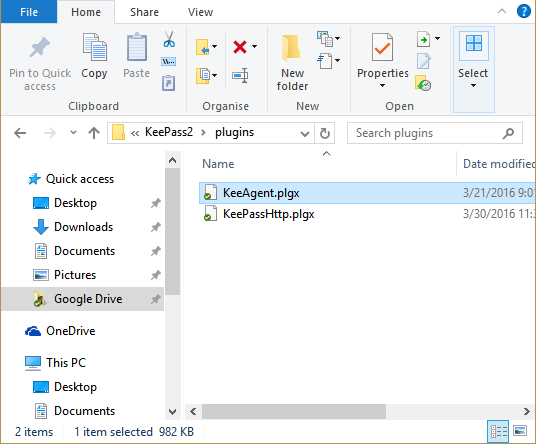Screen dimensions: 536x444
Task: Select the KeeAgent.plgx file
Action: point(367,193)
